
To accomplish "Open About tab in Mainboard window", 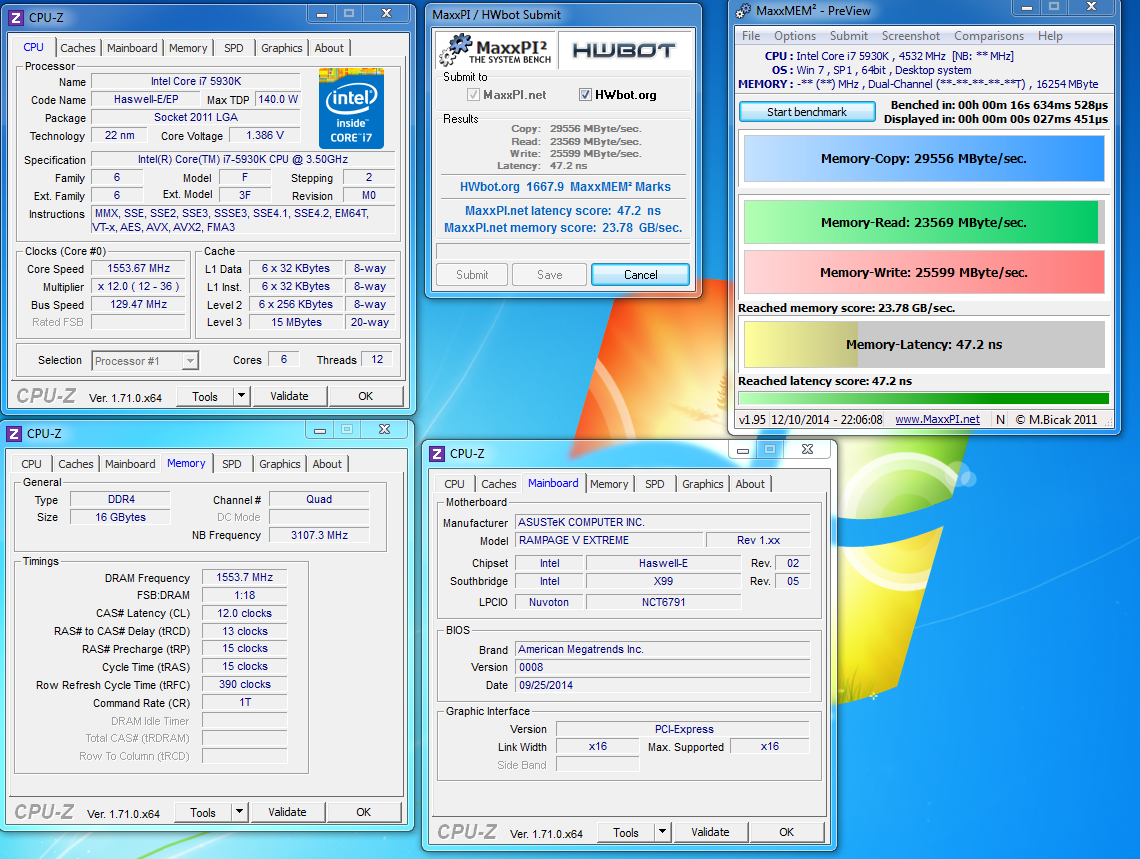I will coord(750,484).
